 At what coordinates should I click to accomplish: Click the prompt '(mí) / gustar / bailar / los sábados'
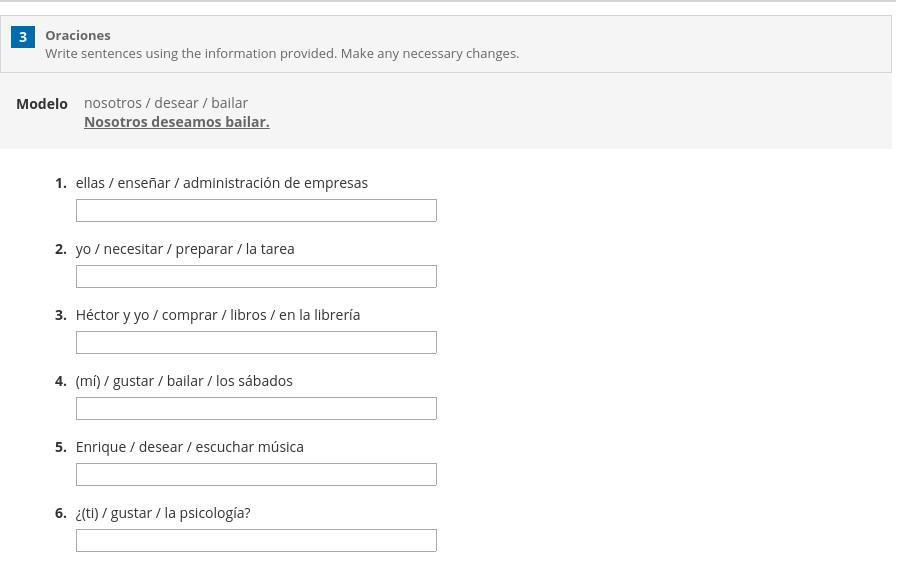[x=184, y=381]
